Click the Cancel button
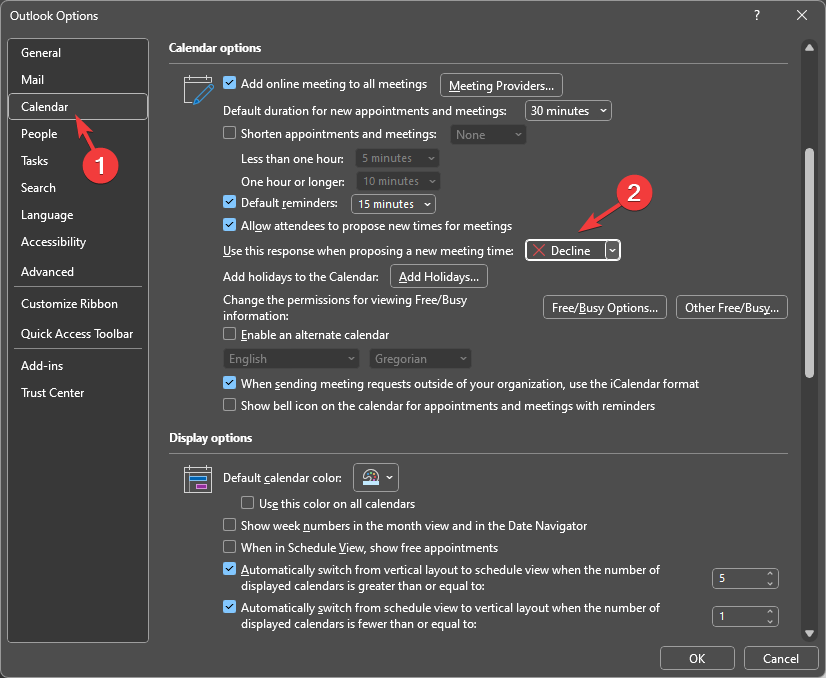The height and width of the screenshot is (678, 826). click(781, 659)
